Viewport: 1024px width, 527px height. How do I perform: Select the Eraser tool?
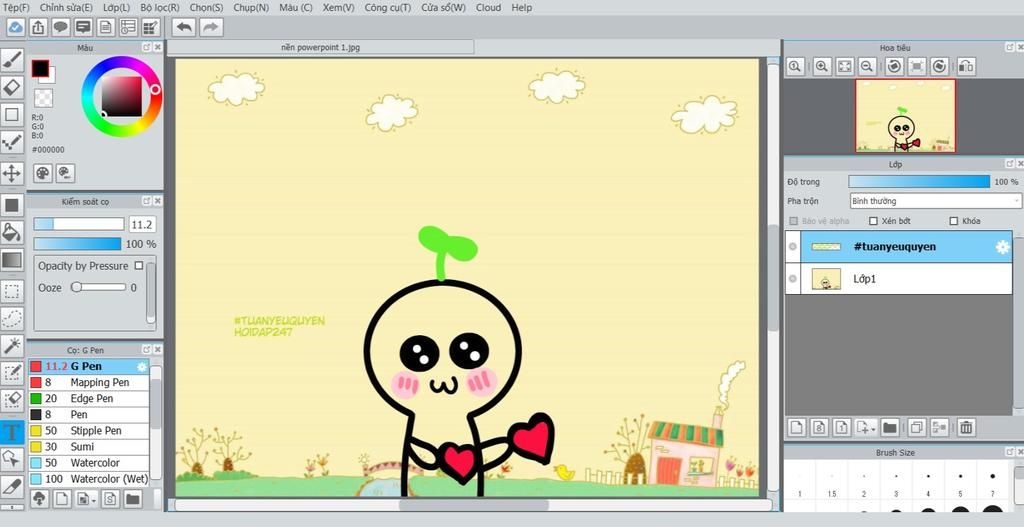pos(12,87)
